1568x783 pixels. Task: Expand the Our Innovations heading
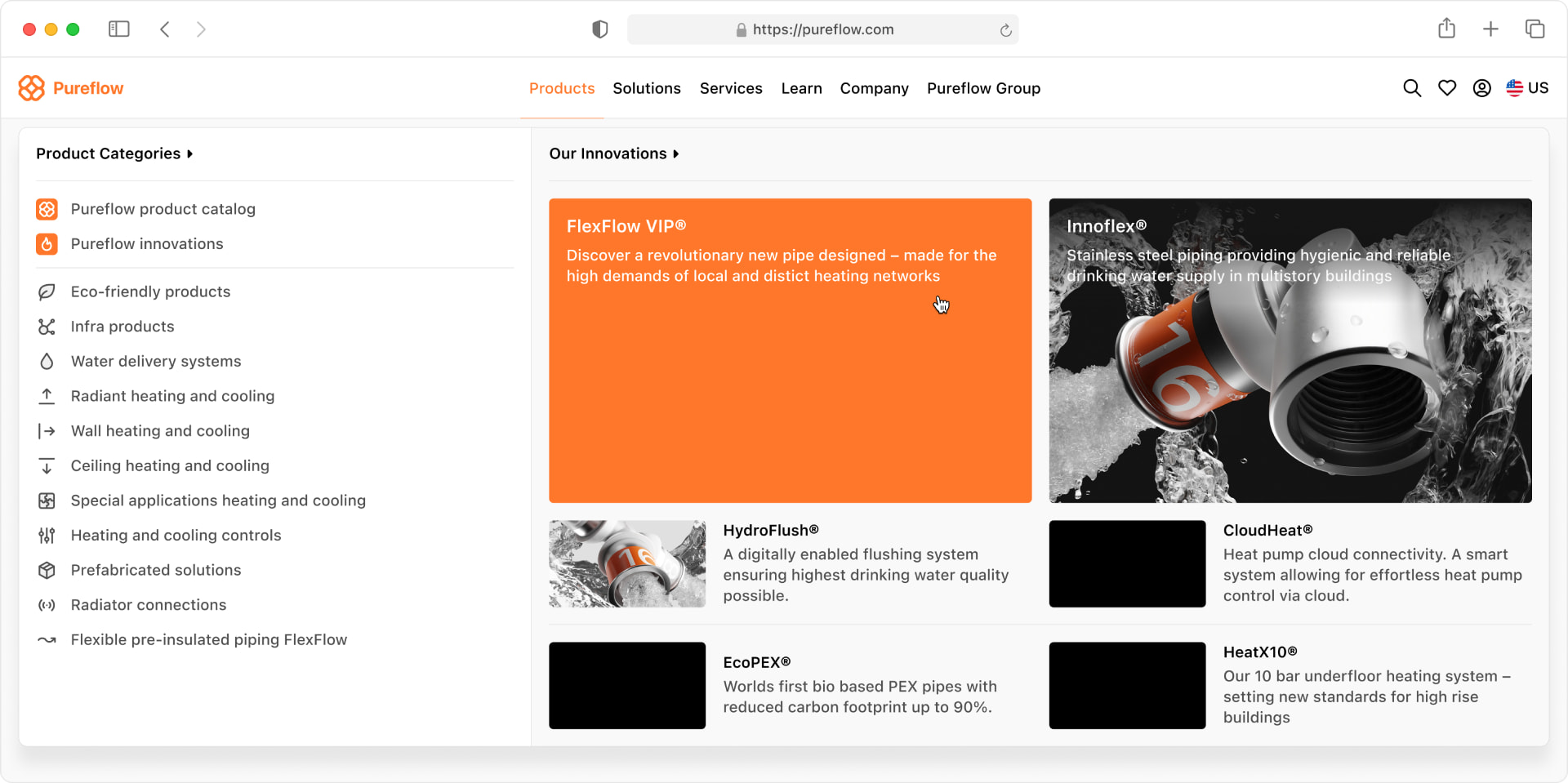[614, 153]
